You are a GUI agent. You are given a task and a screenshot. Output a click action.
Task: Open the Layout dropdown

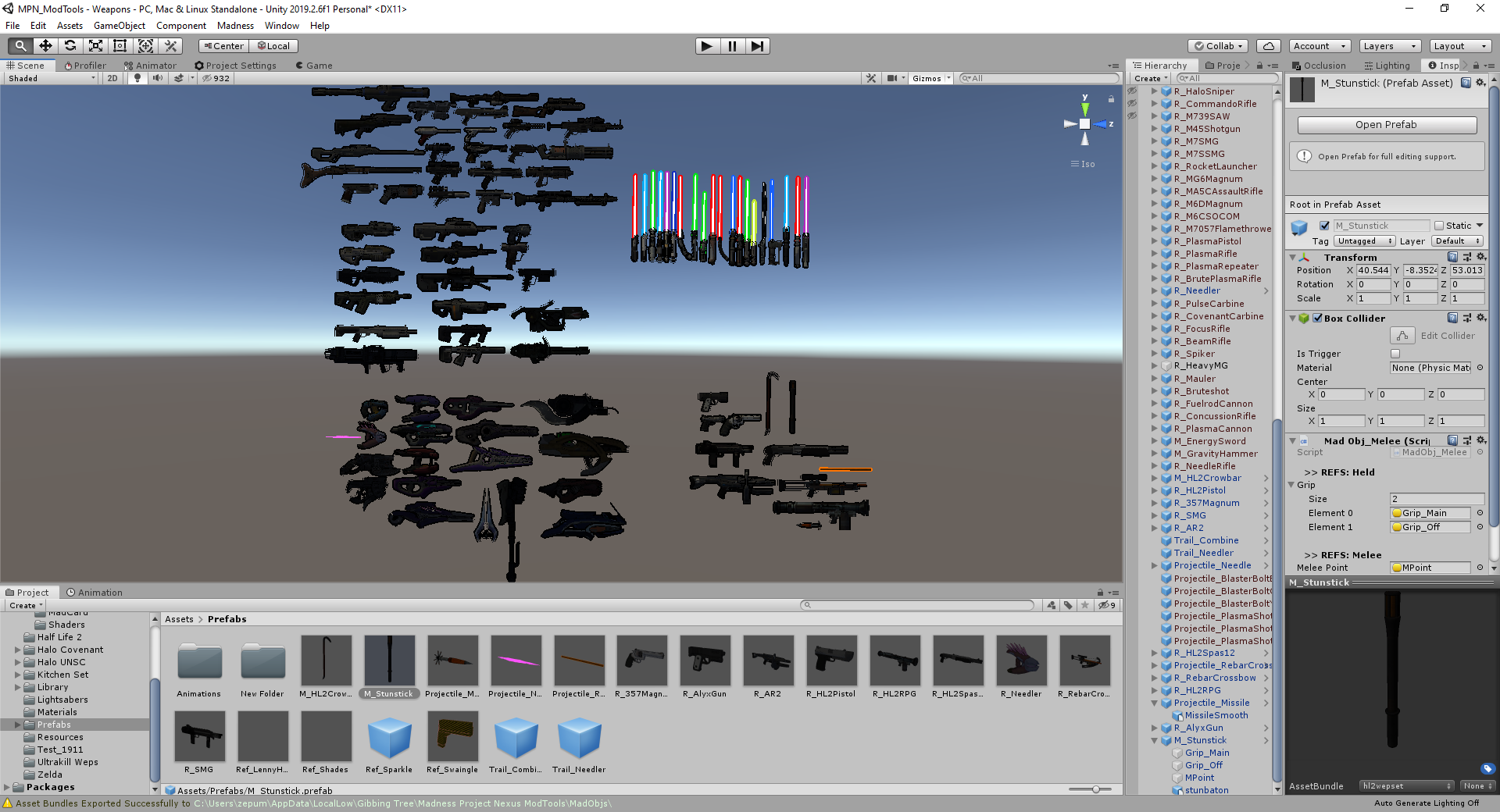pyautogui.click(x=1459, y=46)
